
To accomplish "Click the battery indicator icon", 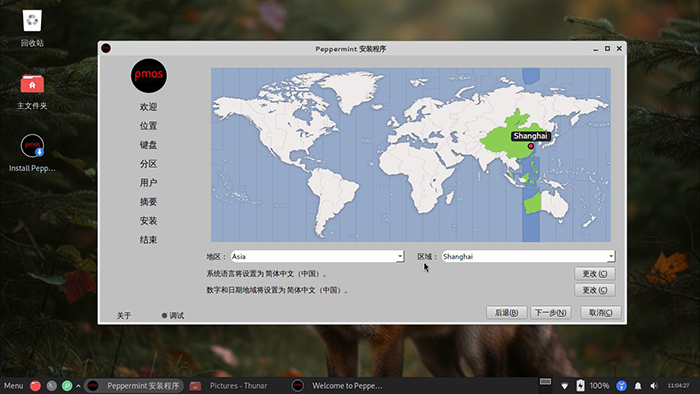I will [x=580, y=385].
